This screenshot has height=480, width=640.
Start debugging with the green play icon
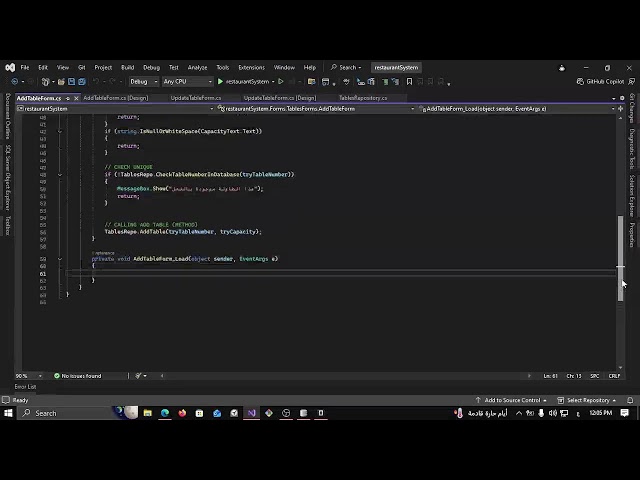click(x=220, y=82)
